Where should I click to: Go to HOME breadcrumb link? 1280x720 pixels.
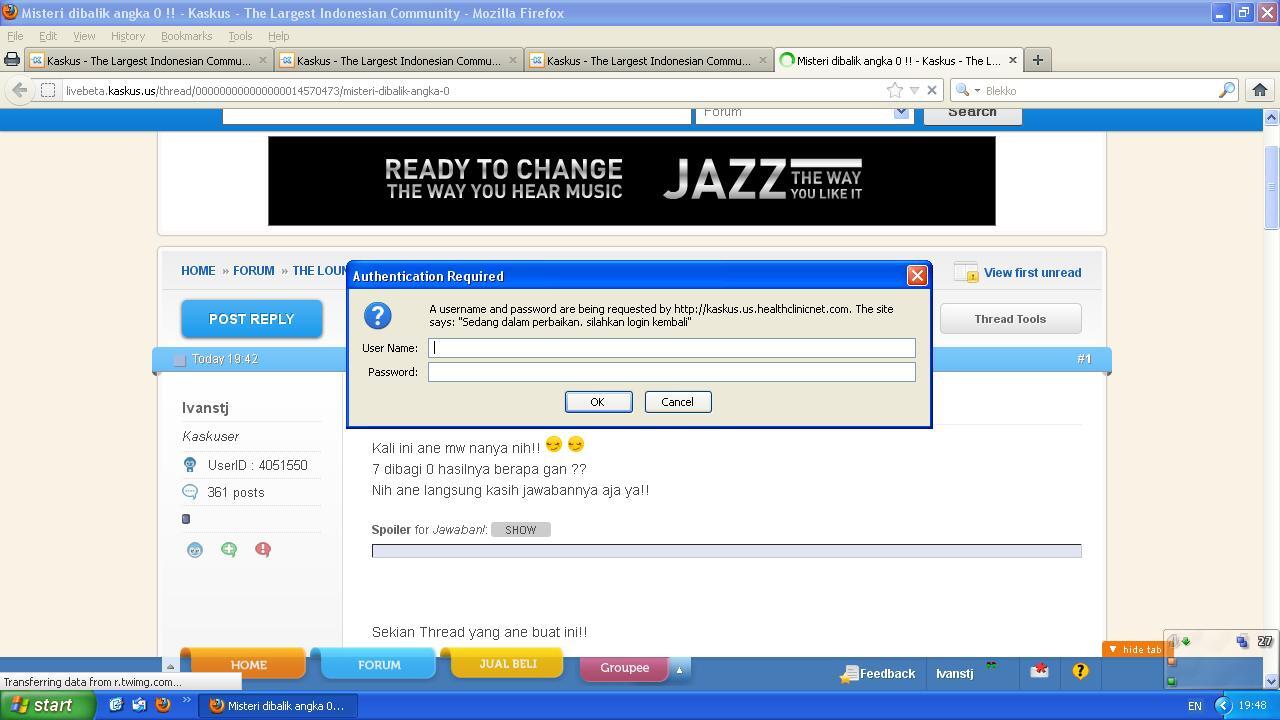[x=198, y=271]
